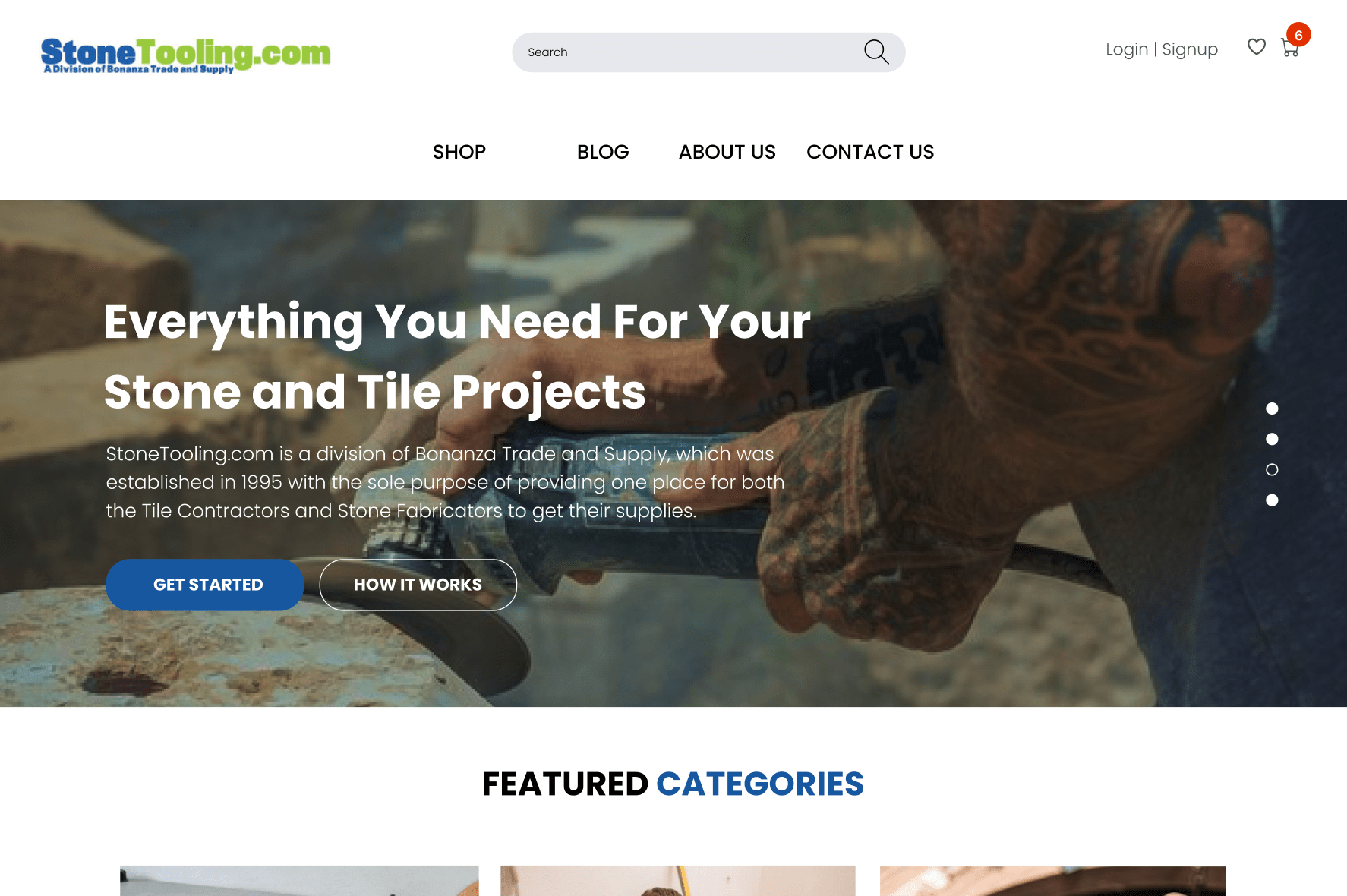Screen dimensions: 1347x896
Task: Click the StoneTooling.com logo
Action: click(x=186, y=55)
